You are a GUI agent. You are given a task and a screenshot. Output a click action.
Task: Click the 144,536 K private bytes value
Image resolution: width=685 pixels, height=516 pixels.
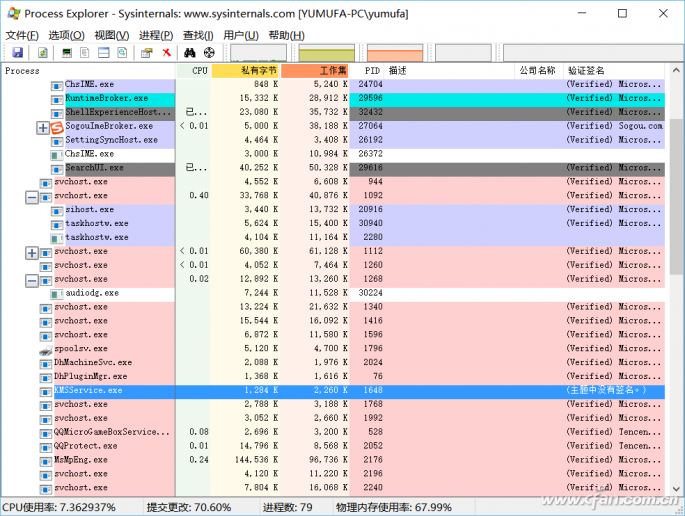(256, 460)
